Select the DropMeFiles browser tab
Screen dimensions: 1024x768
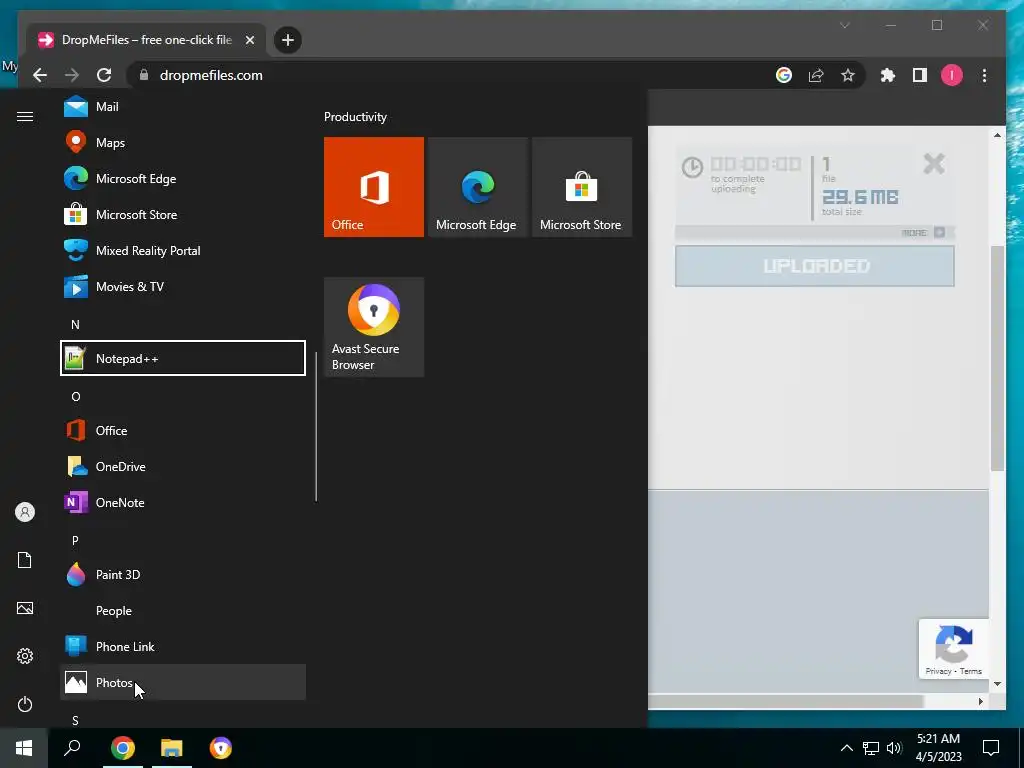(146, 40)
